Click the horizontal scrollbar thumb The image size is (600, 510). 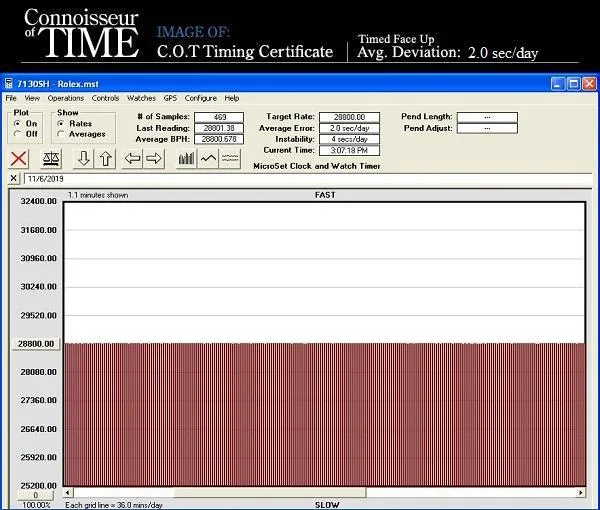(x=270, y=493)
